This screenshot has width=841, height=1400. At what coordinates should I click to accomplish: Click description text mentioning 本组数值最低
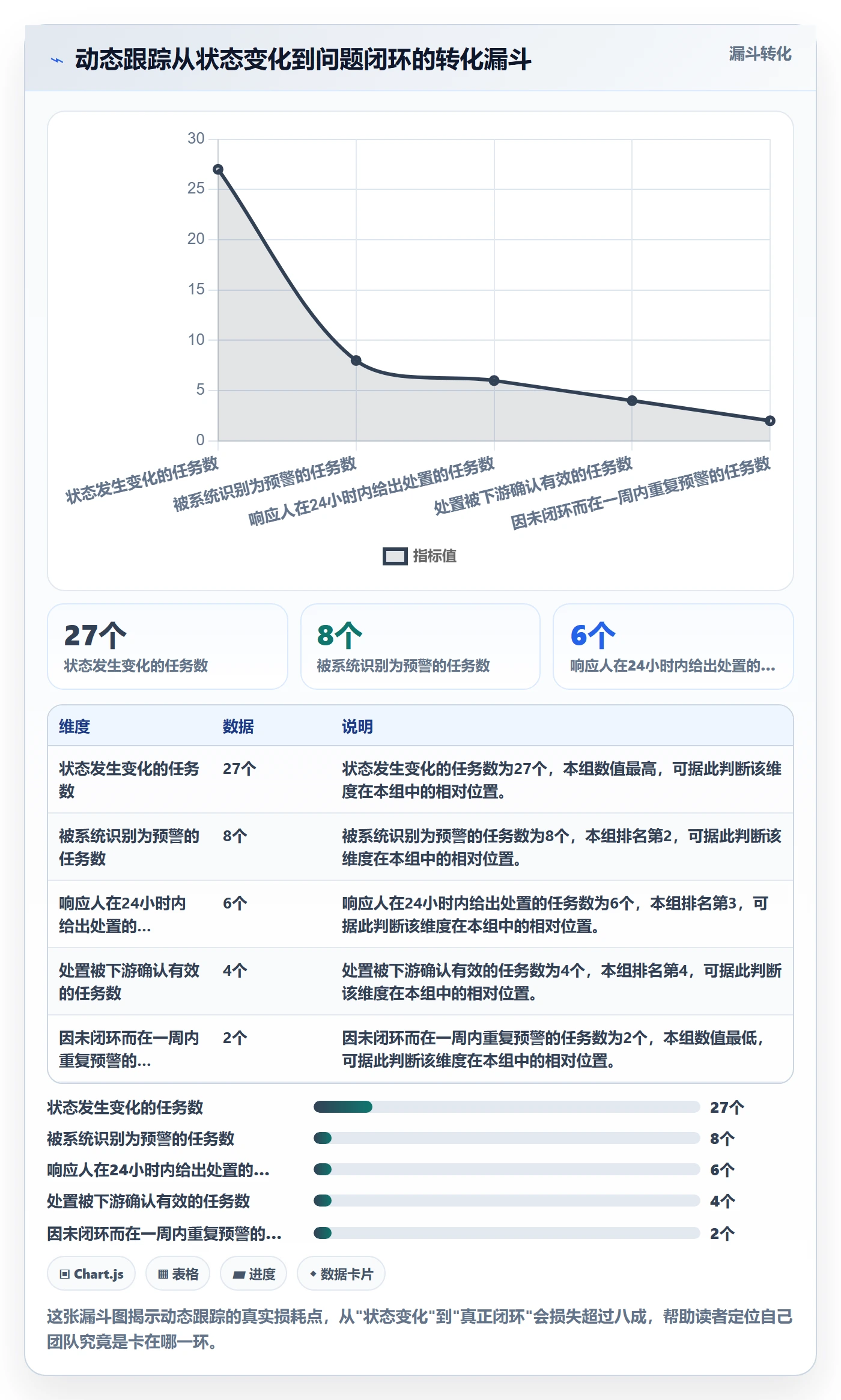(x=562, y=1049)
